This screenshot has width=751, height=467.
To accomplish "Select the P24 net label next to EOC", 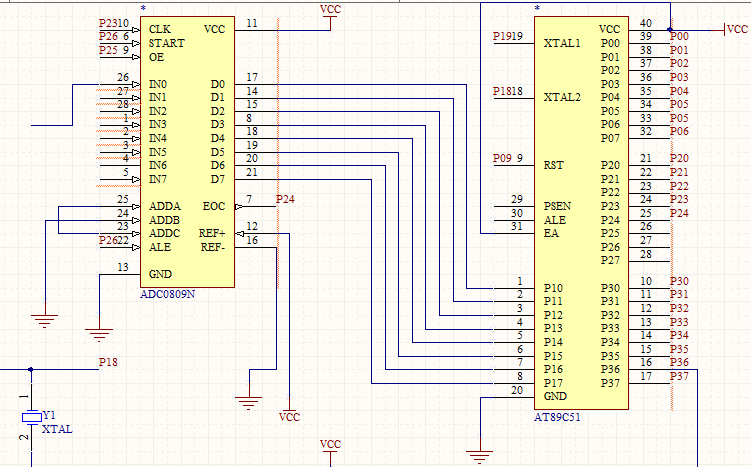I will point(285,199).
